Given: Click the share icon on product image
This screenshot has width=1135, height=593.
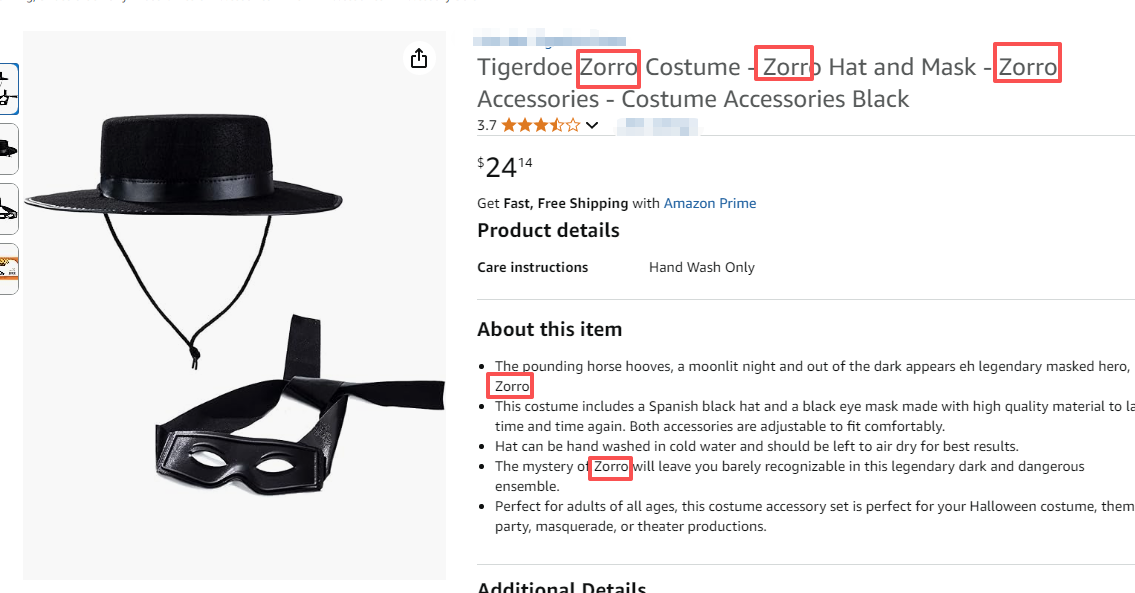Looking at the screenshot, I should [x=419, y=58].
